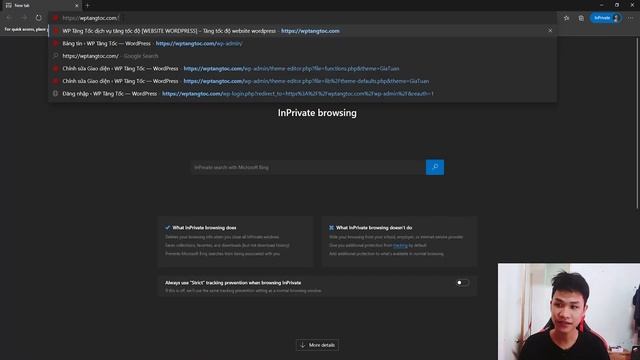Minimize the browser window
Screen dimensions: 640x360
[602, 5]
